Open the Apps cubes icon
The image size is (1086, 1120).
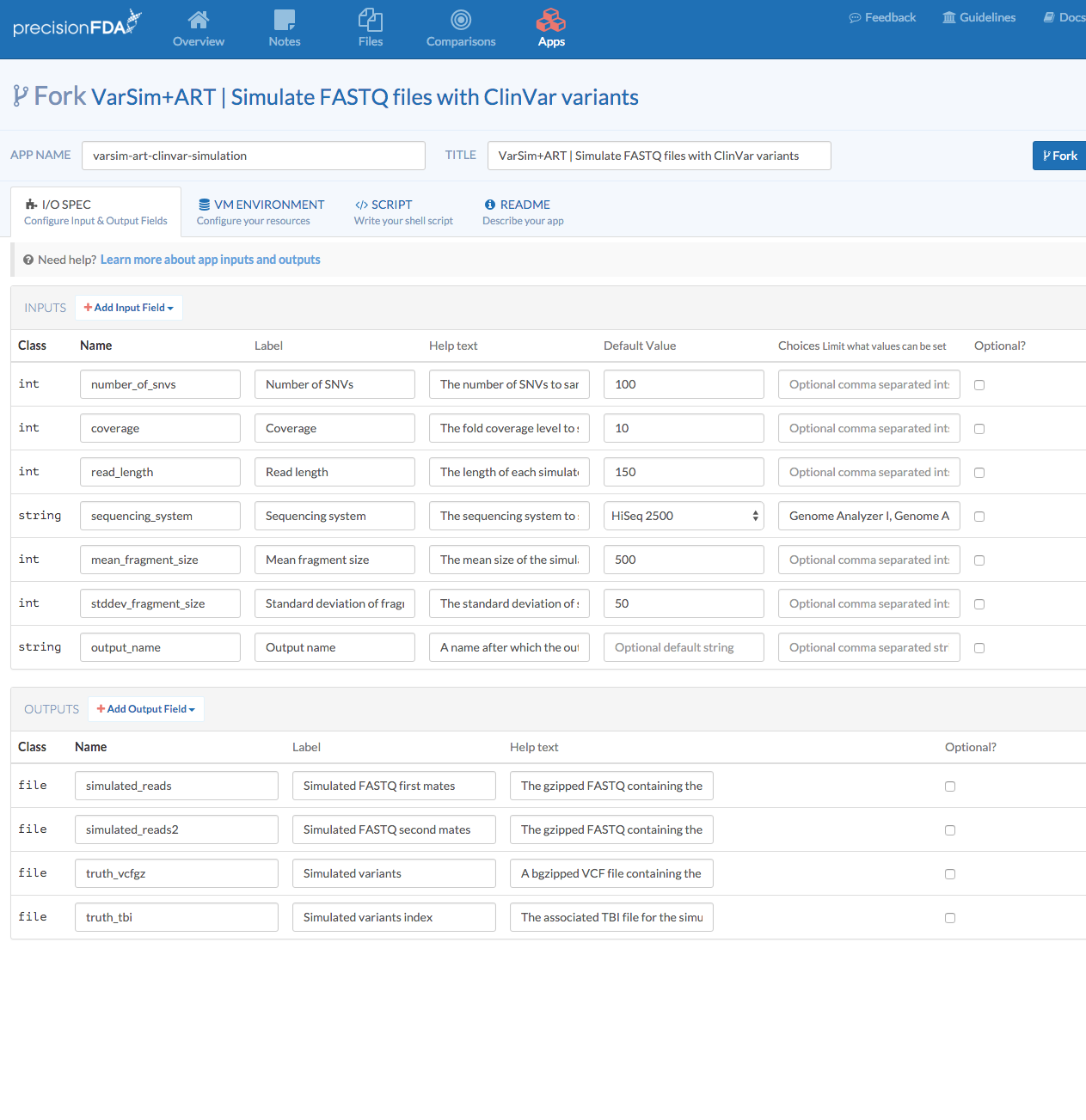click(551, 20)
